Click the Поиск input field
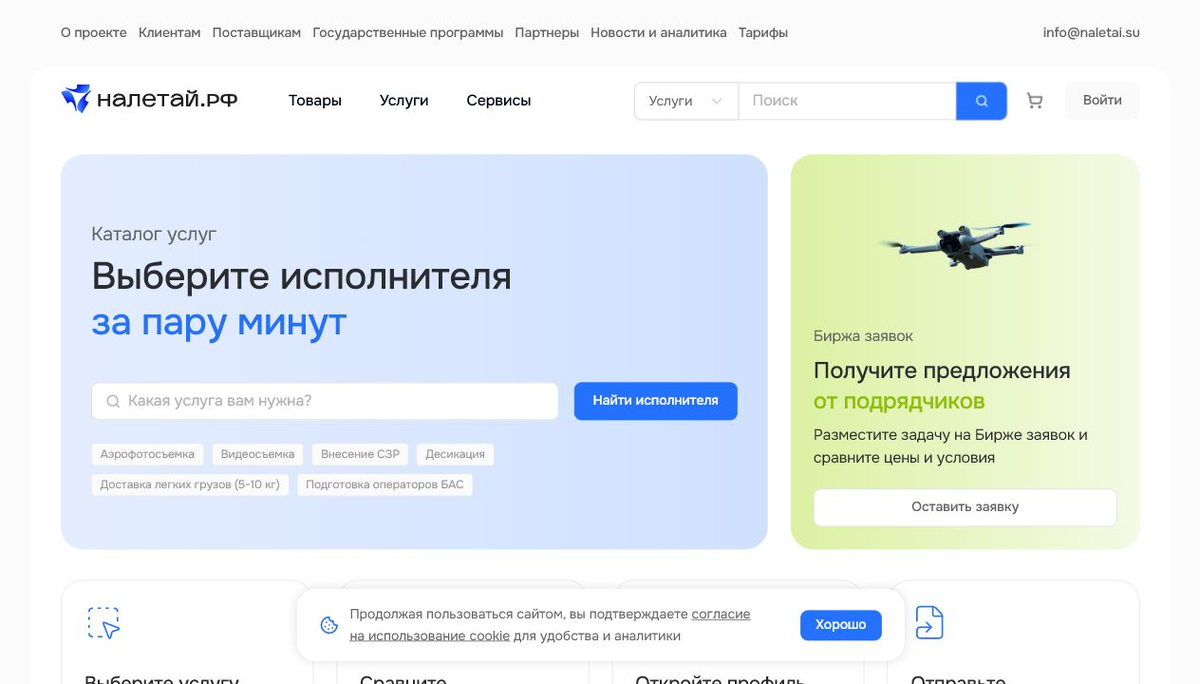The width and height of the screenshot is (1200, 684). click(x=847, y=101)
